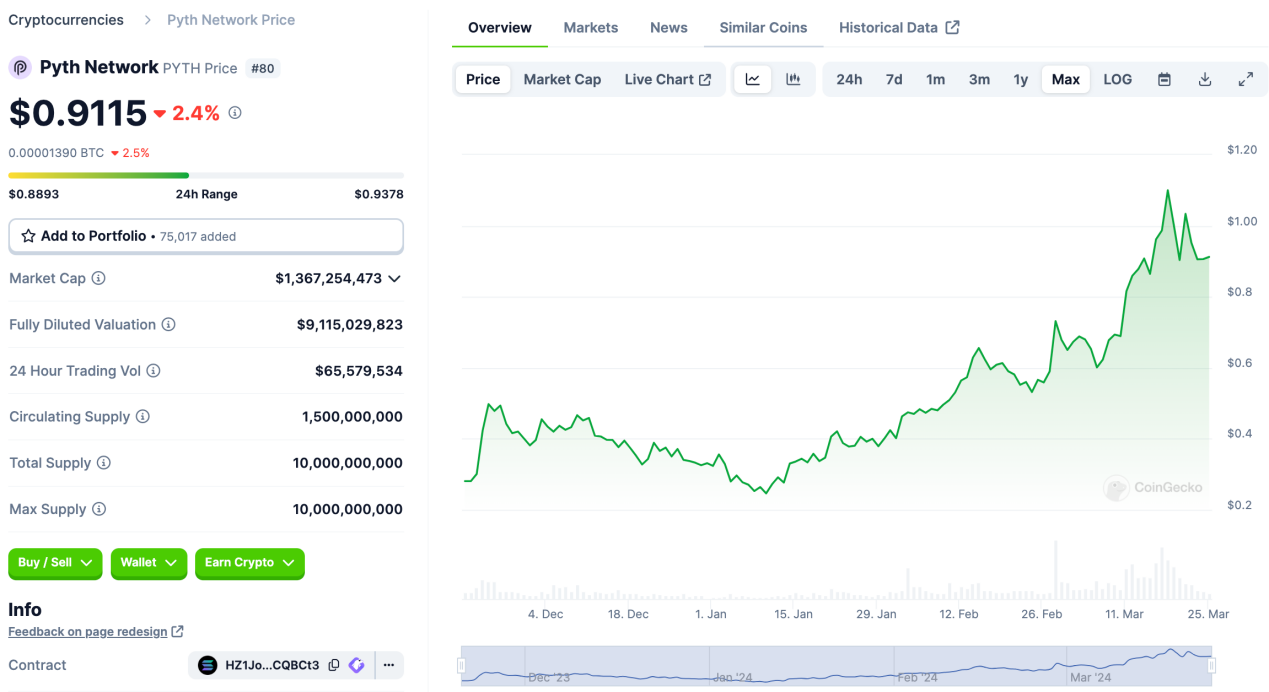Screen dimensions: 1269x692
Task: Click the three-dot menu beside contract address
Action: (x=388, y=664)
